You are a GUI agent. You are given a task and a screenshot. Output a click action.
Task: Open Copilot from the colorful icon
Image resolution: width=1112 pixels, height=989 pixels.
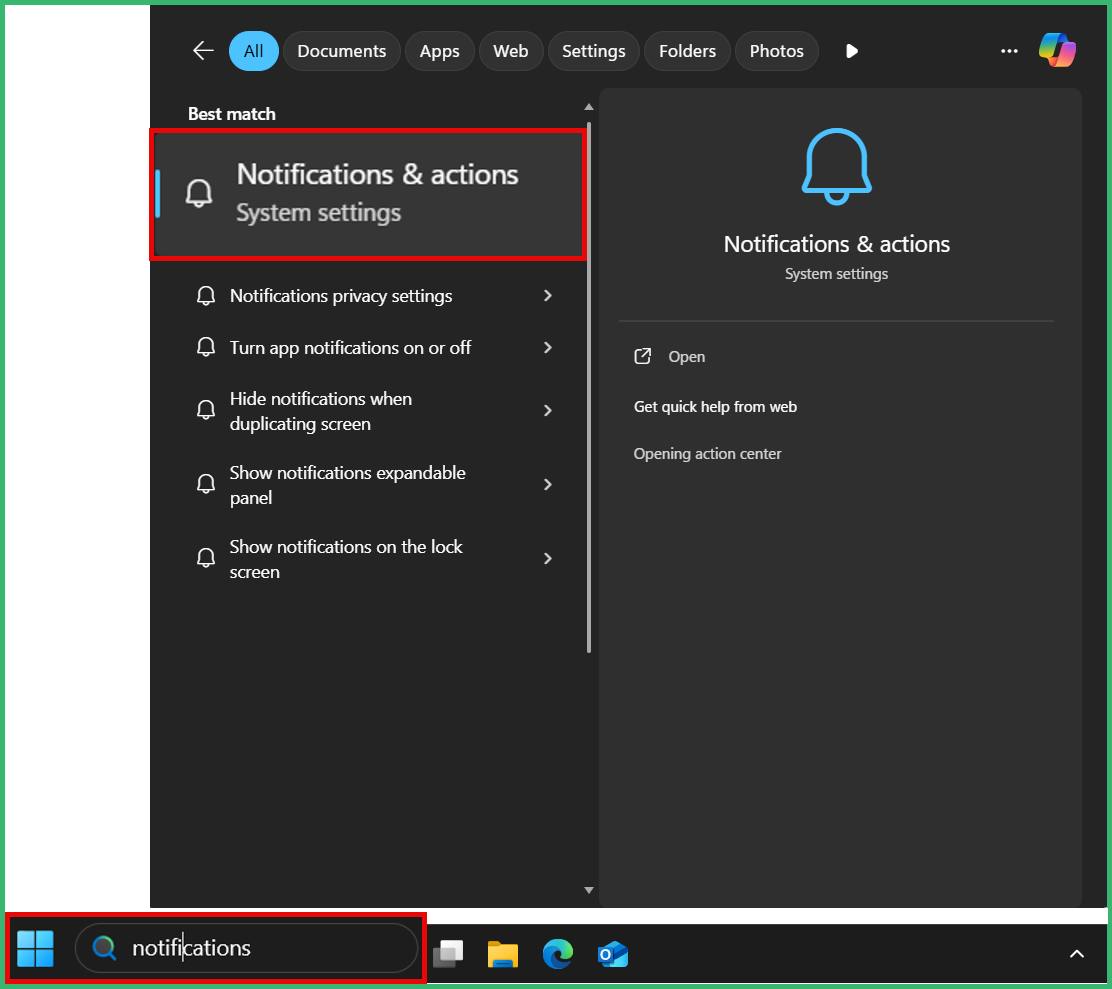pyautogui.click(x=1057, y=50)
